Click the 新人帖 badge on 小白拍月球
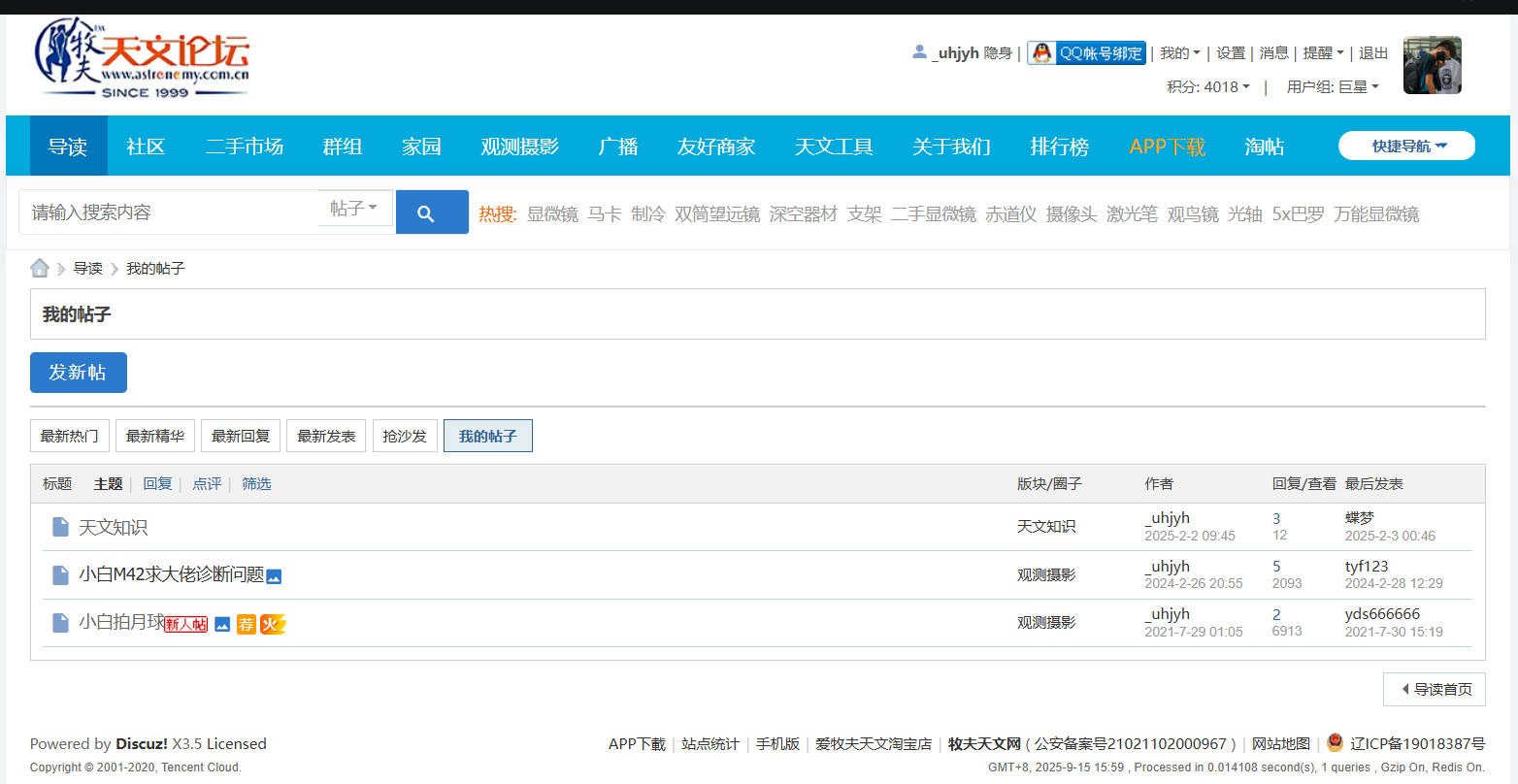 (x=185, y=624)
